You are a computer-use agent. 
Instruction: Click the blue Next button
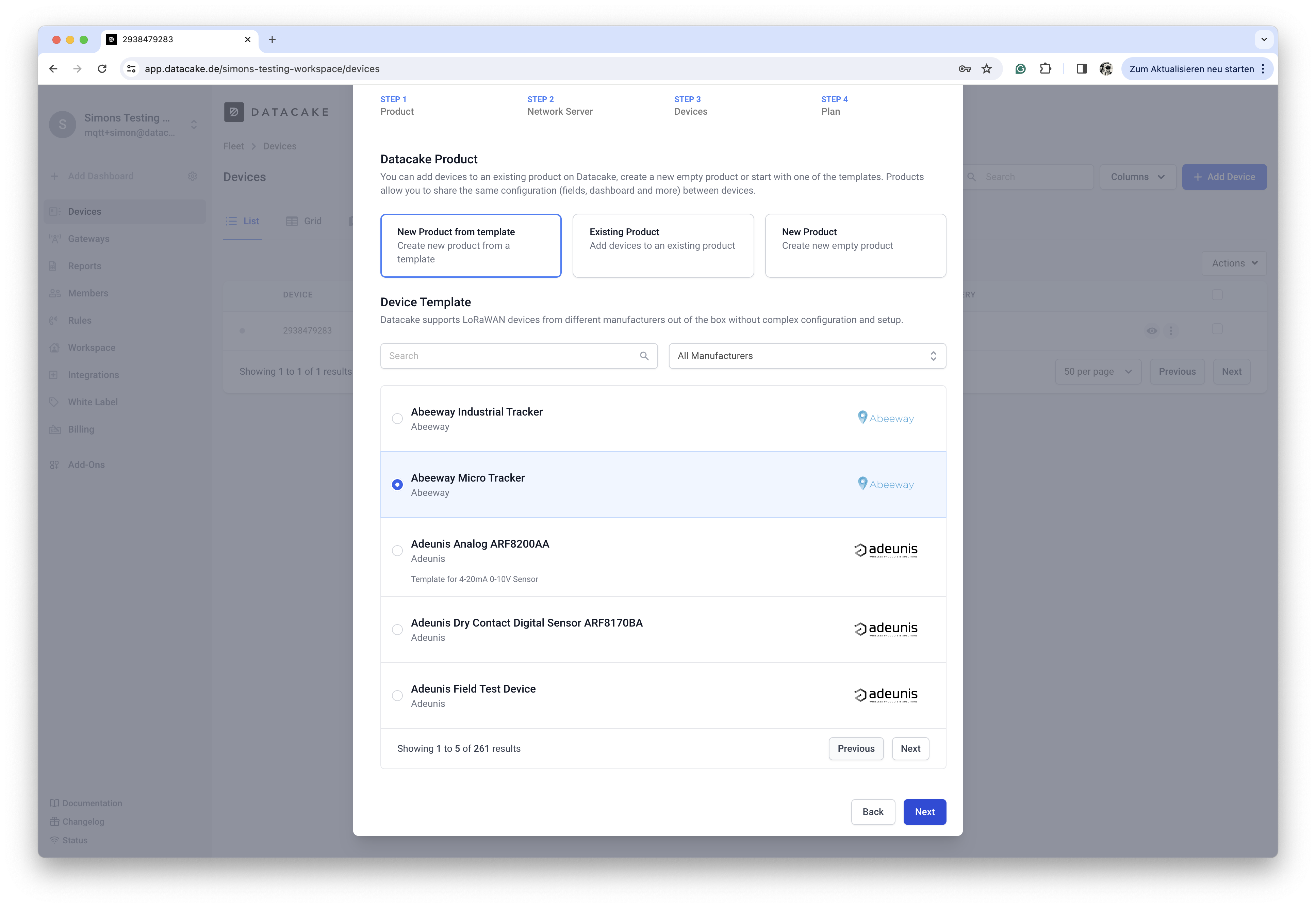coord(924,812)
